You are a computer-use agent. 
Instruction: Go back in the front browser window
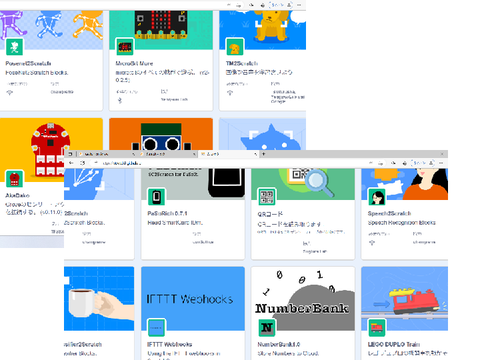point(71,163)
